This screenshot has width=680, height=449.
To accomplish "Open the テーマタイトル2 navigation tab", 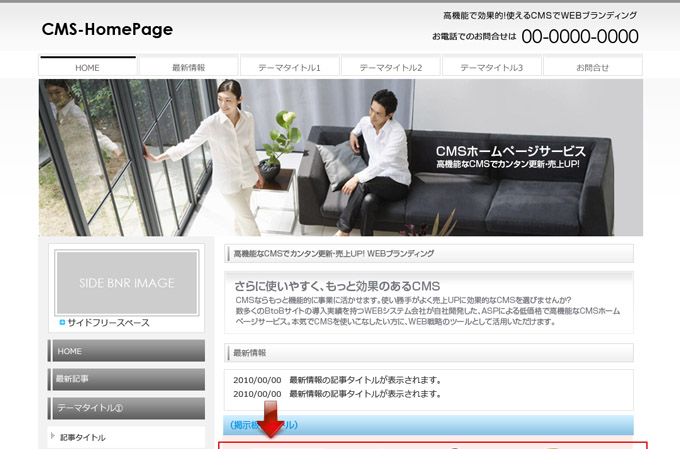I will pos(390,67).
